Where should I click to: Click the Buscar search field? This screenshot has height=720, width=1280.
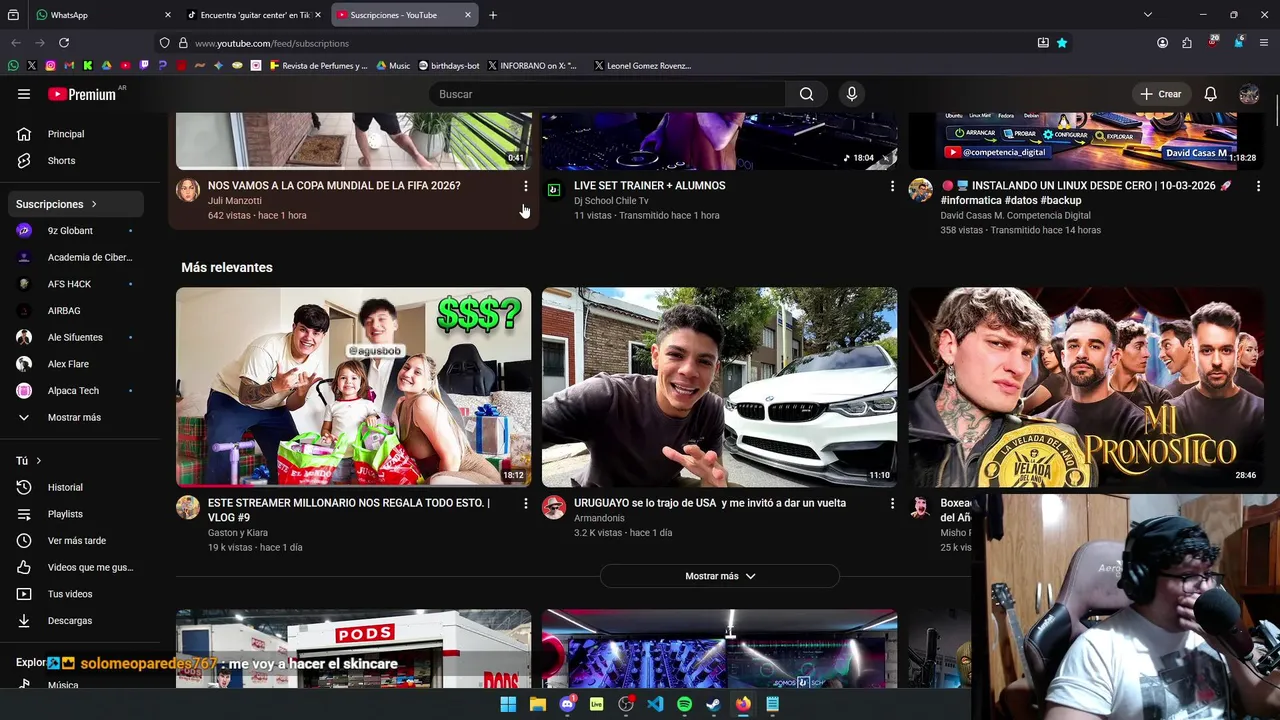click(x=607, y=94)
